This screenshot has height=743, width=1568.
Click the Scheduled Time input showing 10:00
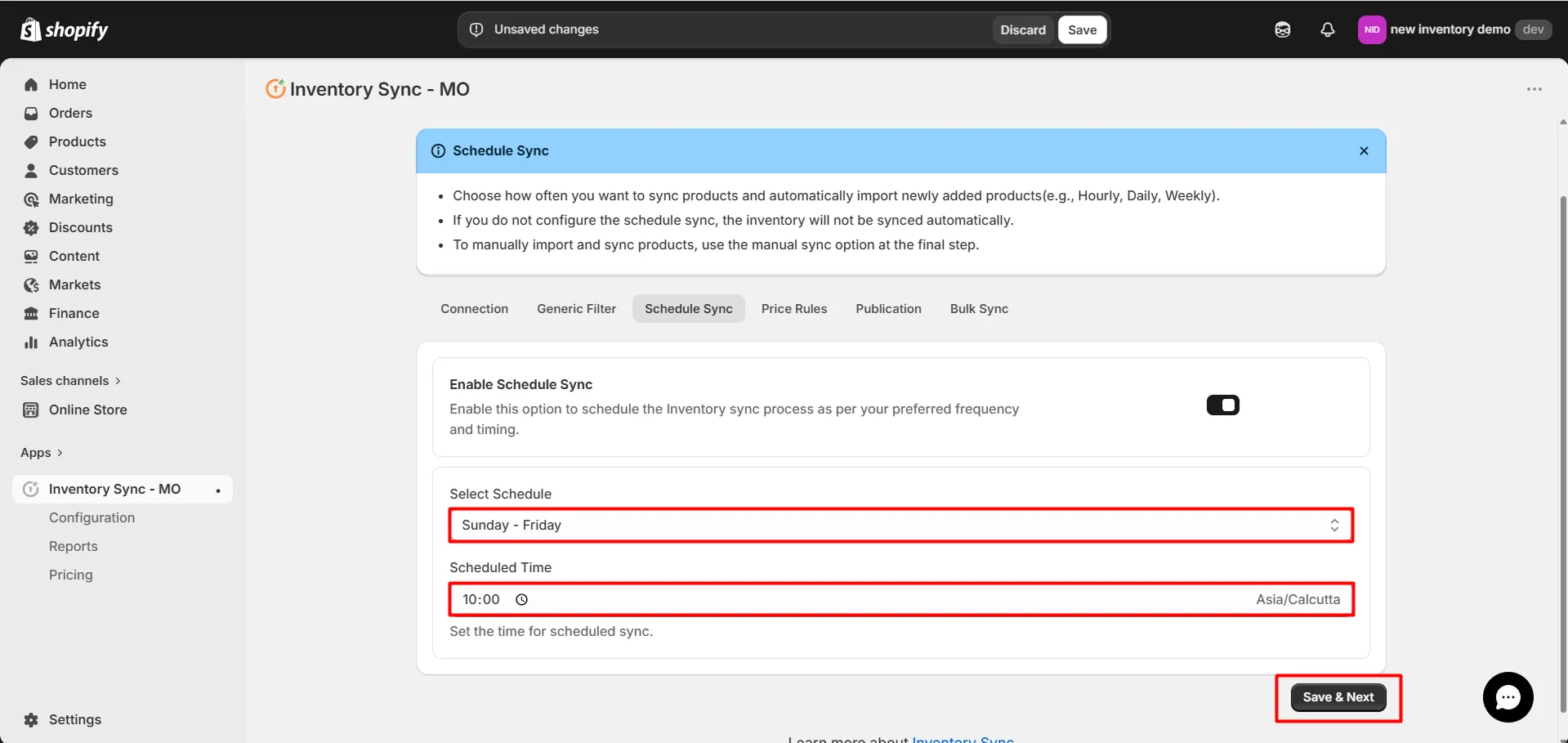point(480,599)
